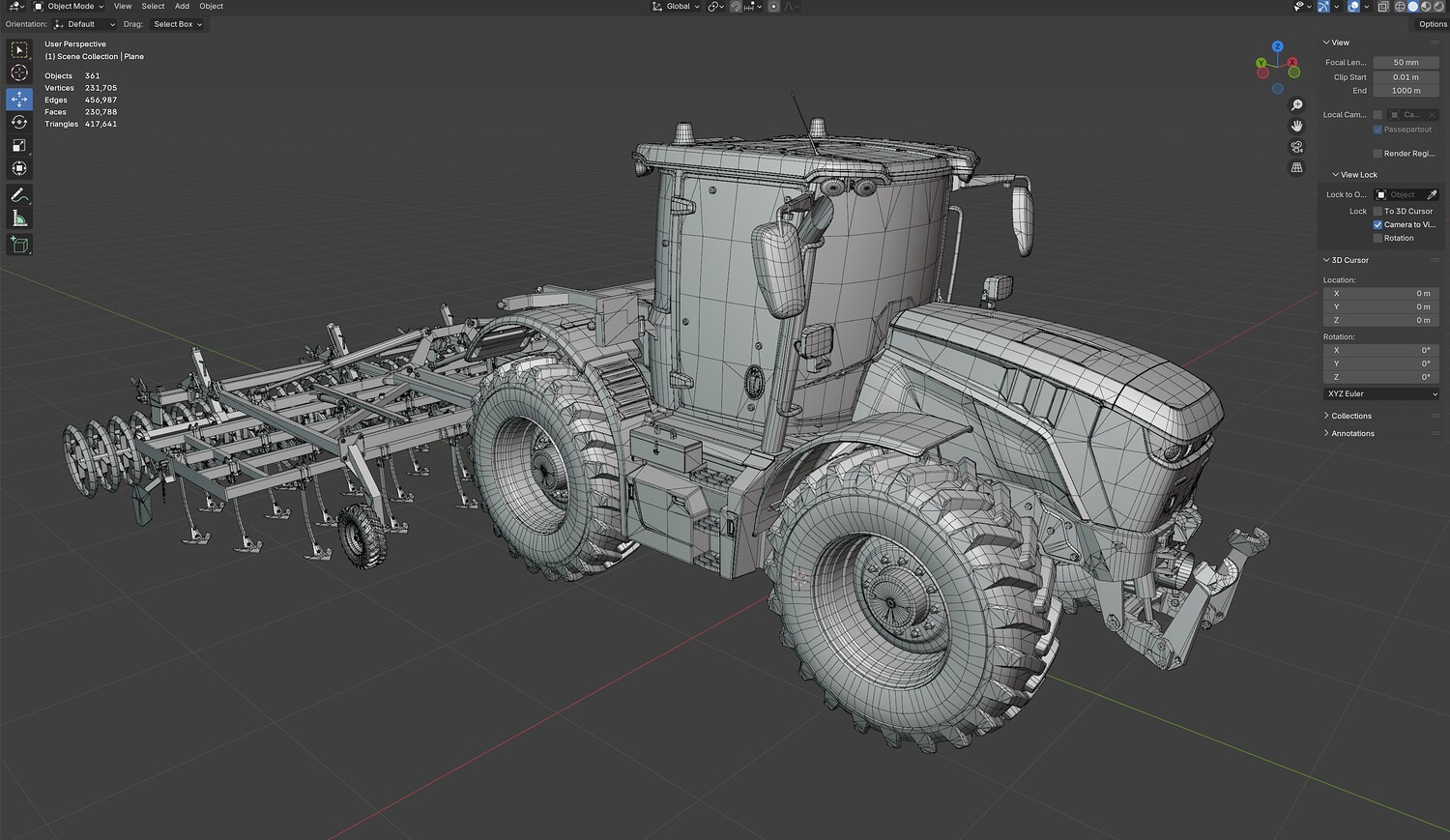Switch perspective/orthographic with the grid icon

click(x=1297, y=167)
